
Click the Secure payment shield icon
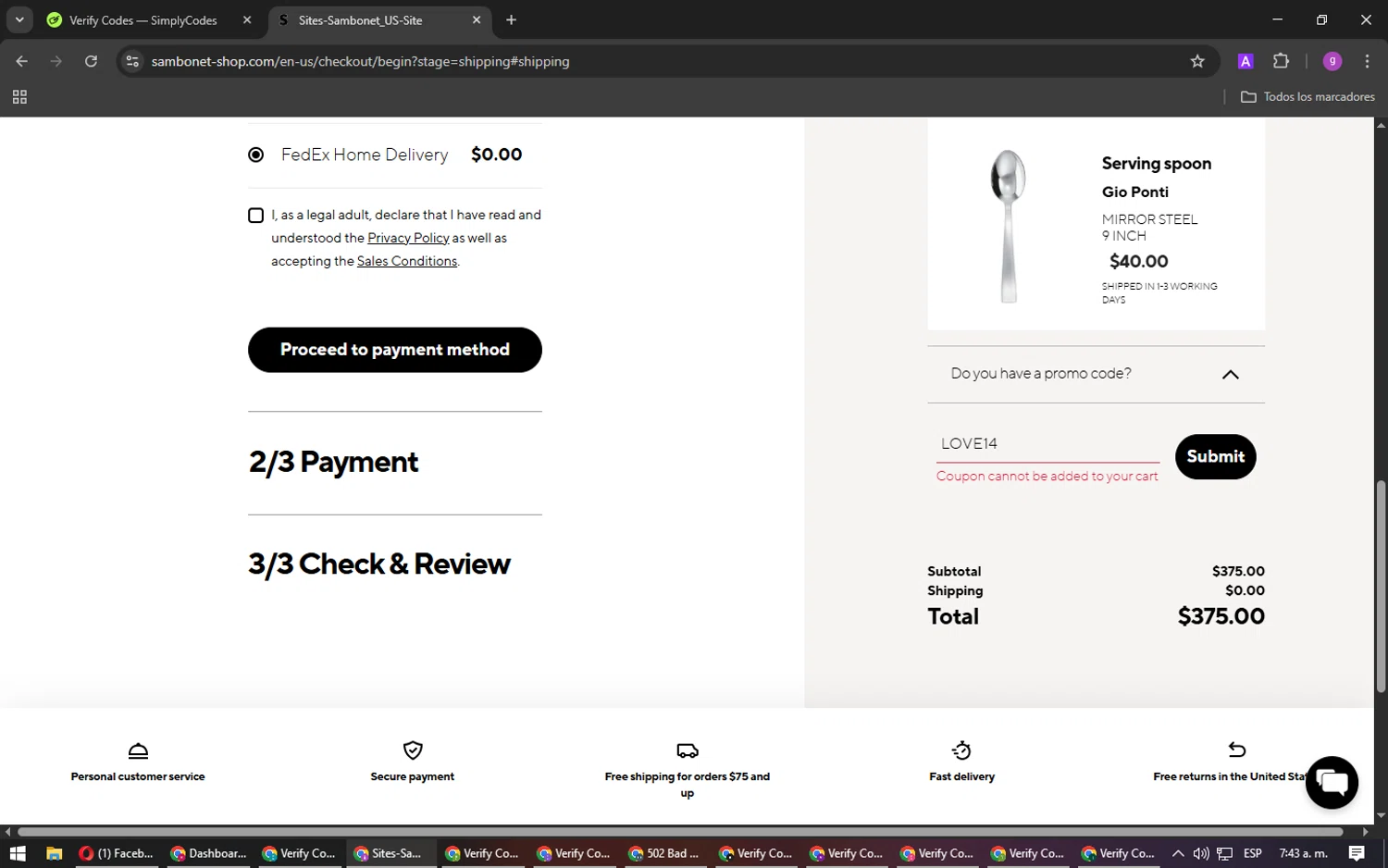coord(413,750)
